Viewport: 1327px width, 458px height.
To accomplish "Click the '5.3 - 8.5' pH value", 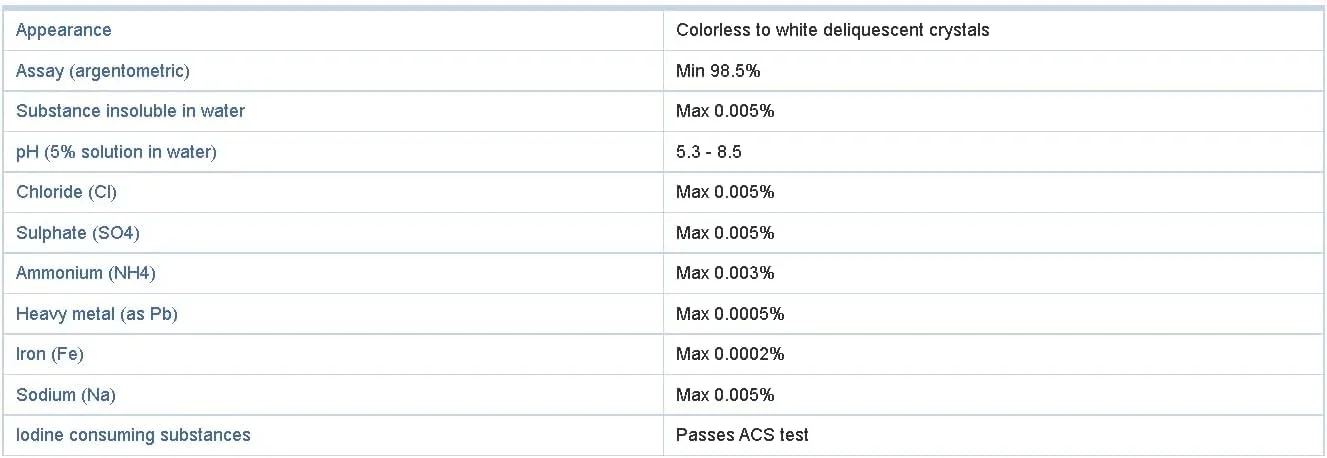I will pos(709,152).
